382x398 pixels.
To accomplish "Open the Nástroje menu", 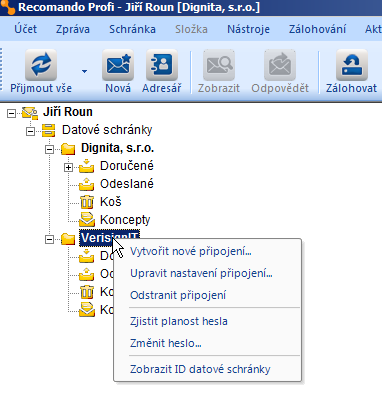I will coord(248,29).
